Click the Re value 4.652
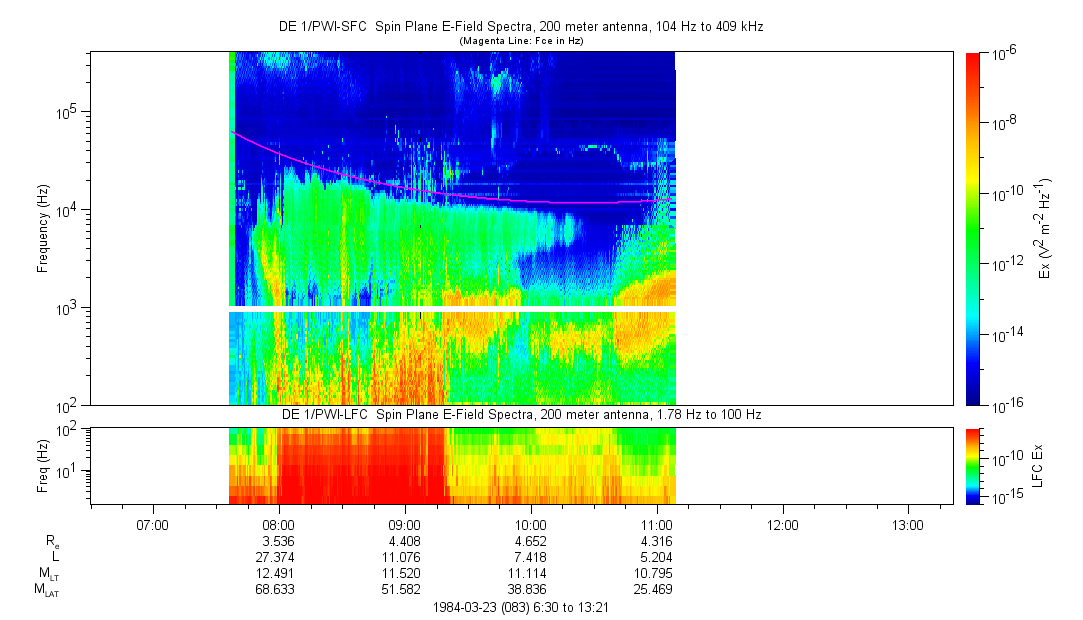The height and width of the screenshot is (620, 1083). 530,541
